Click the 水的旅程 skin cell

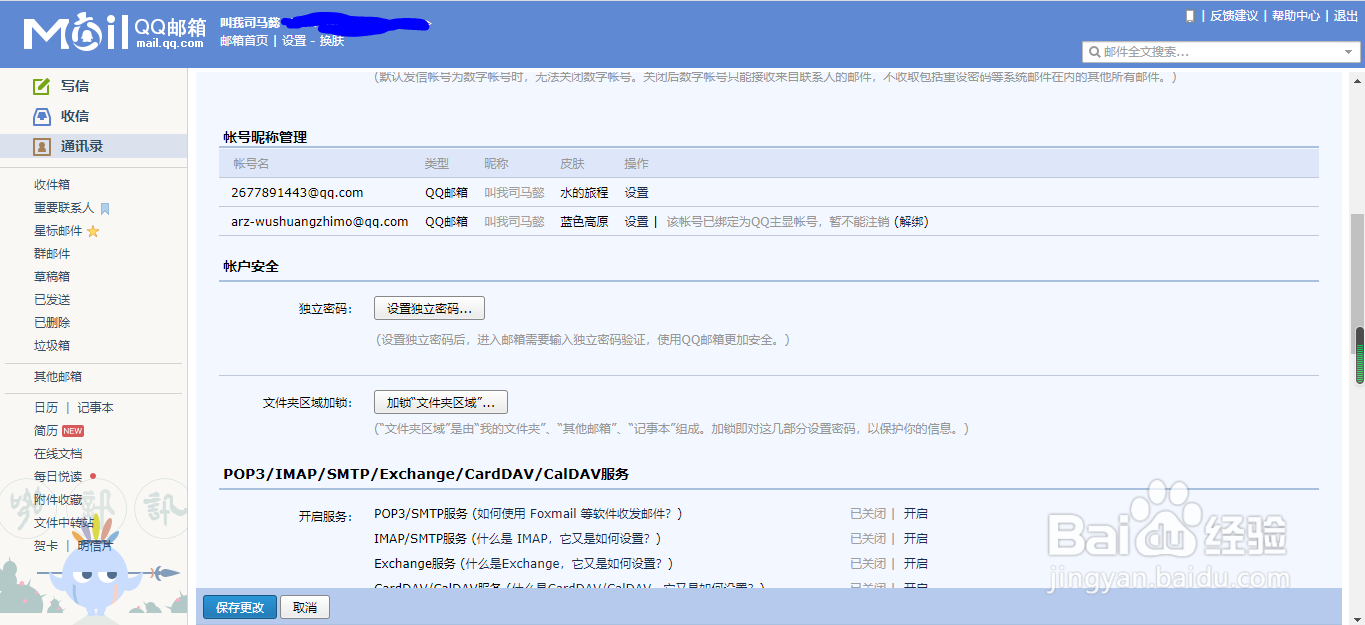point(584,193)
